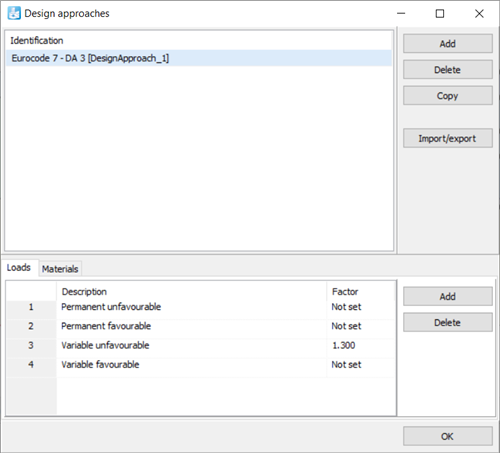This screenshot has height=453, width=500.
Task: Add a new load factor row
Action: (448, 296)
